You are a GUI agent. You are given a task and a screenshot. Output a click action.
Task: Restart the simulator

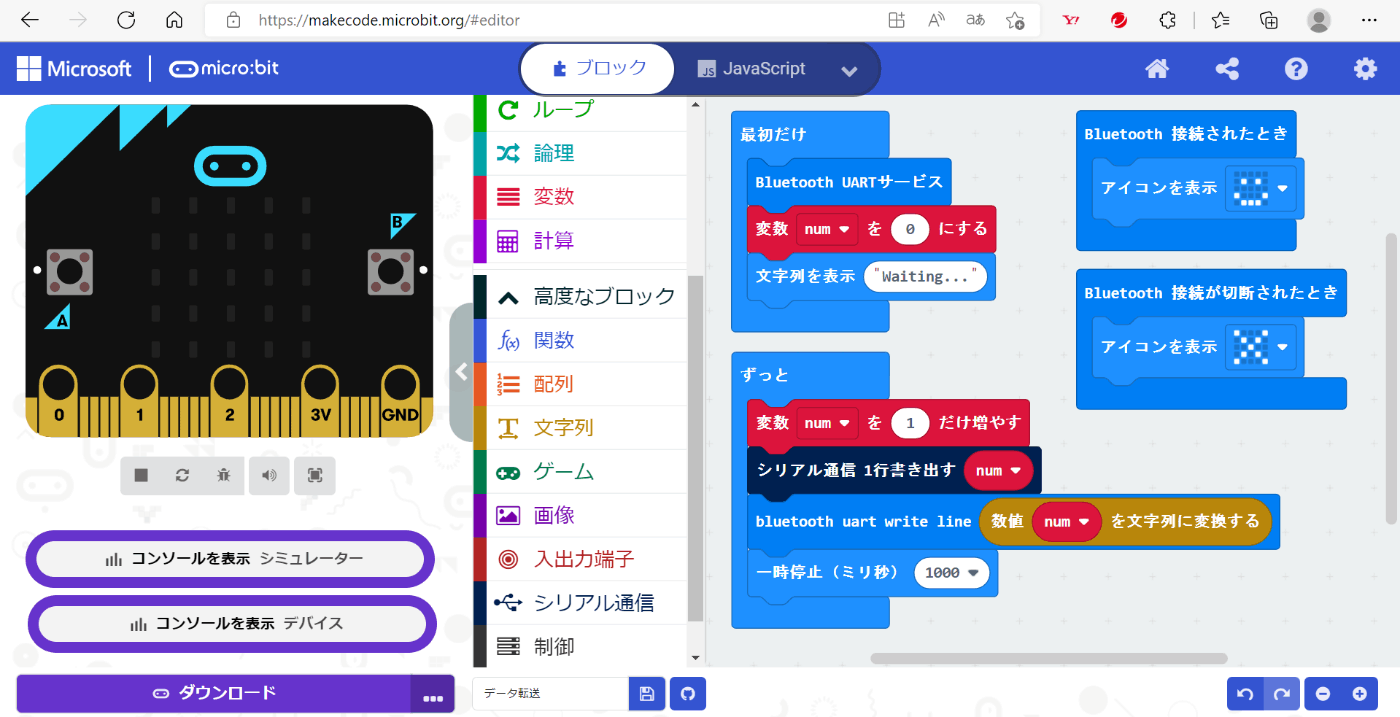[182, 475]
